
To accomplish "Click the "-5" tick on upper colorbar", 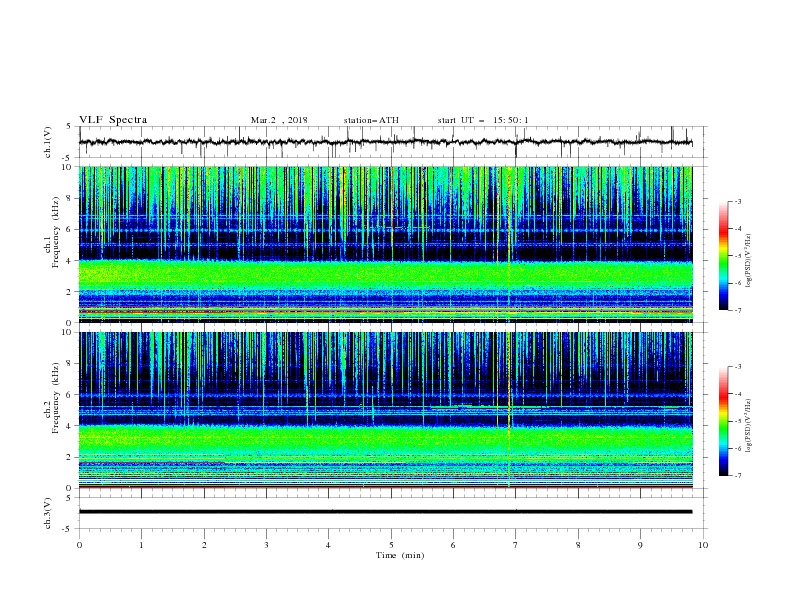I will pos(737,256).
